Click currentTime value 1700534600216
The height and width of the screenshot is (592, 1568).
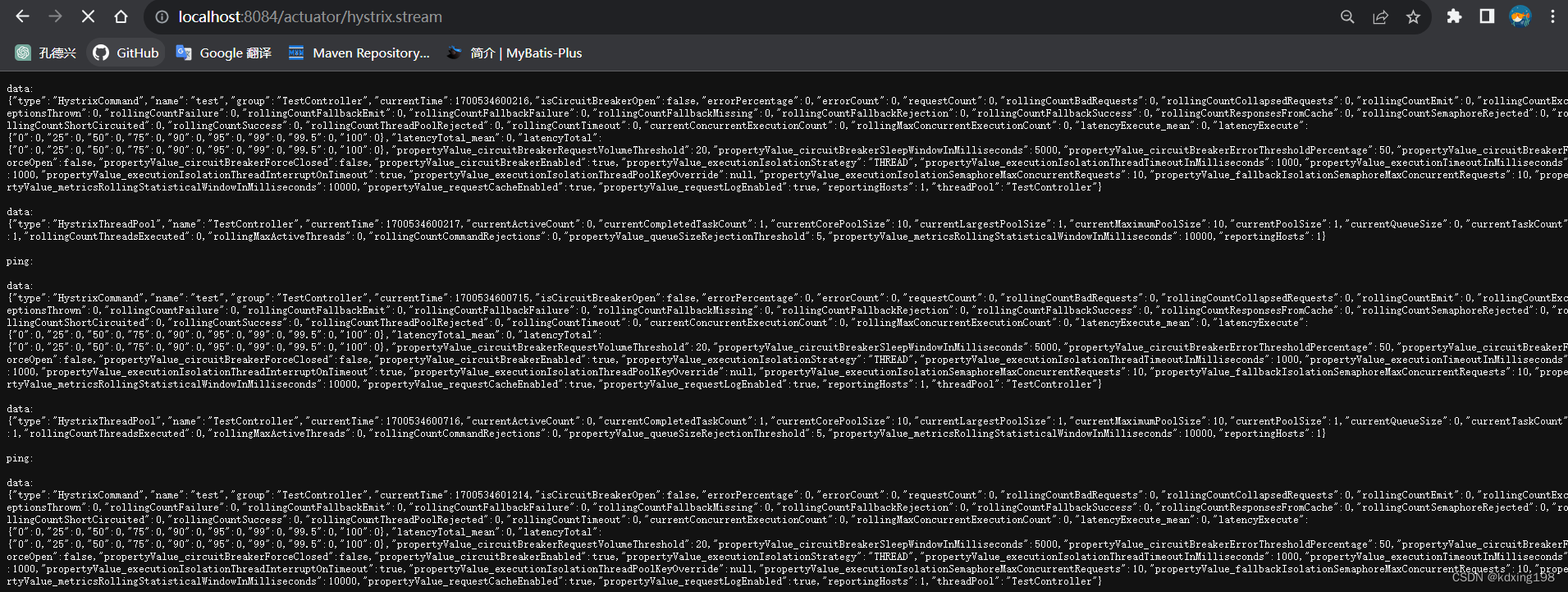[x=492, y=101]
